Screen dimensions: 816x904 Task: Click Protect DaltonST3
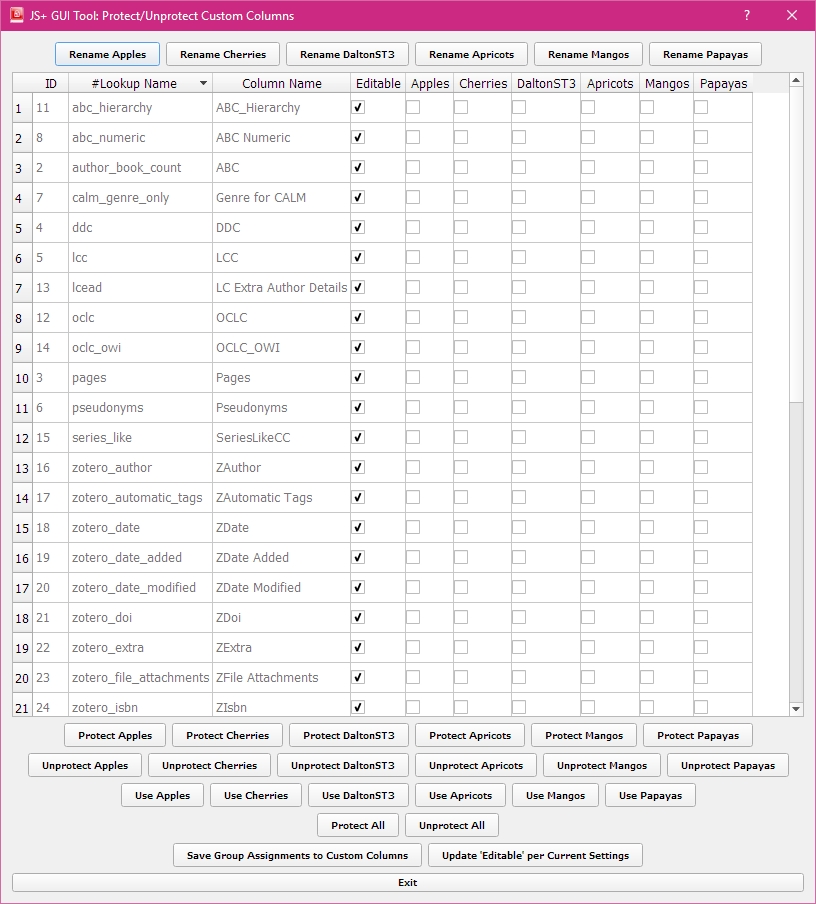[x=349, y=735]
